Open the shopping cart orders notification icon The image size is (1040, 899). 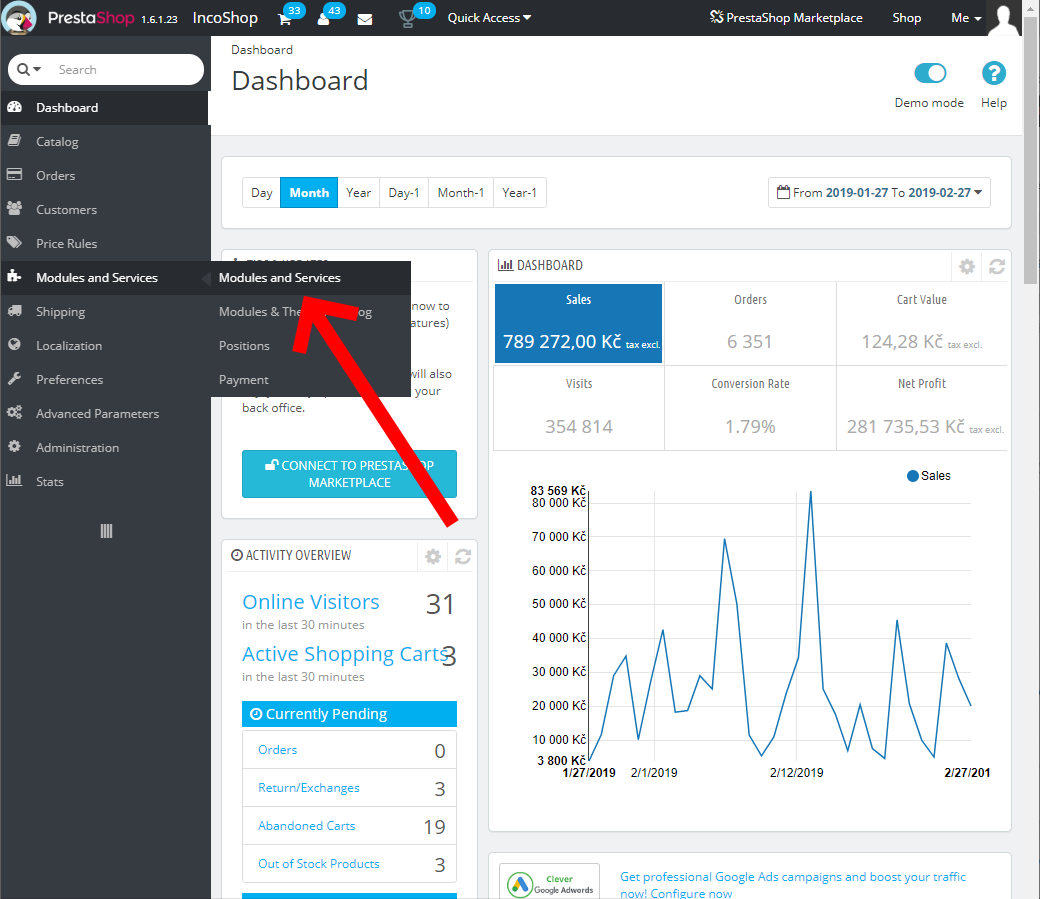[x=285, y=19]
